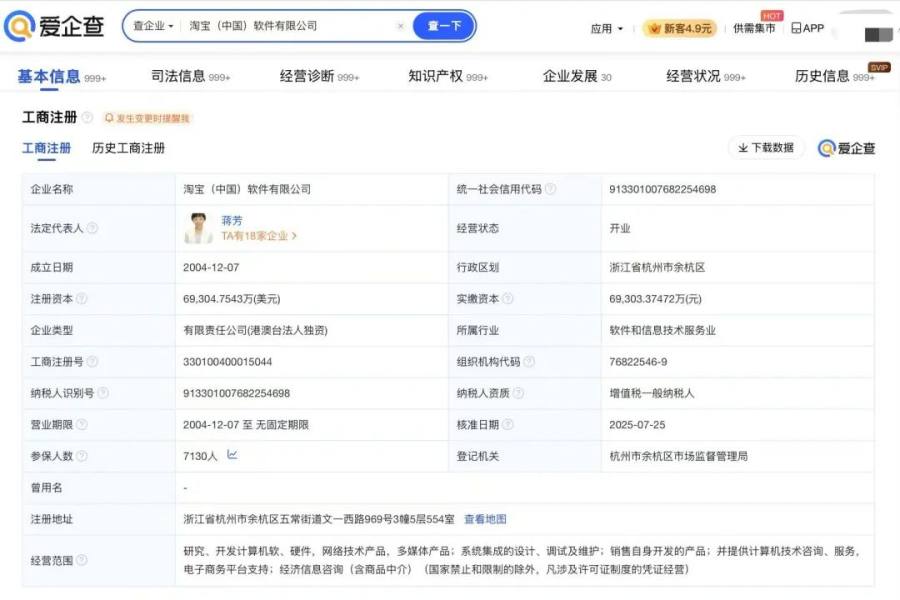Switch to the 经营诊断 tab
The height and width of the screenshot is (600, 900).
coord(319,76)
